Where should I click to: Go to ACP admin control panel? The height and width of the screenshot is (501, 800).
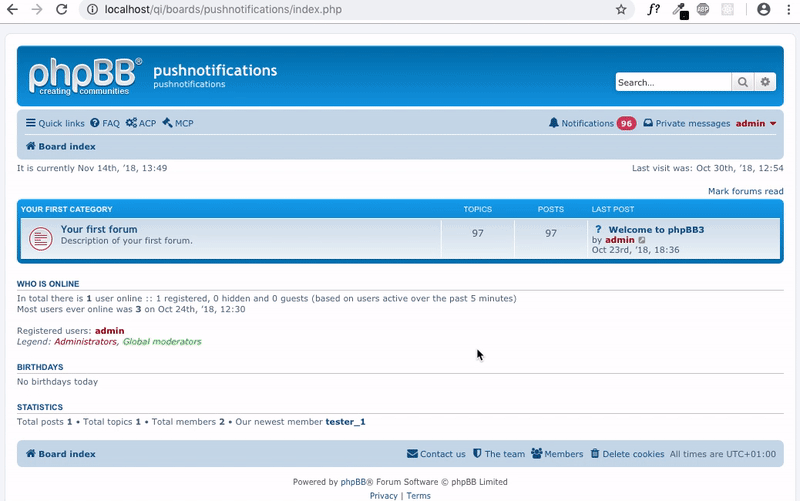click(141, 123)
